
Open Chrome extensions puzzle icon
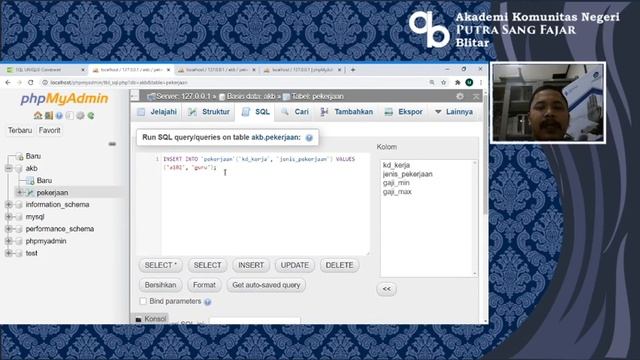tap(458, 82)
